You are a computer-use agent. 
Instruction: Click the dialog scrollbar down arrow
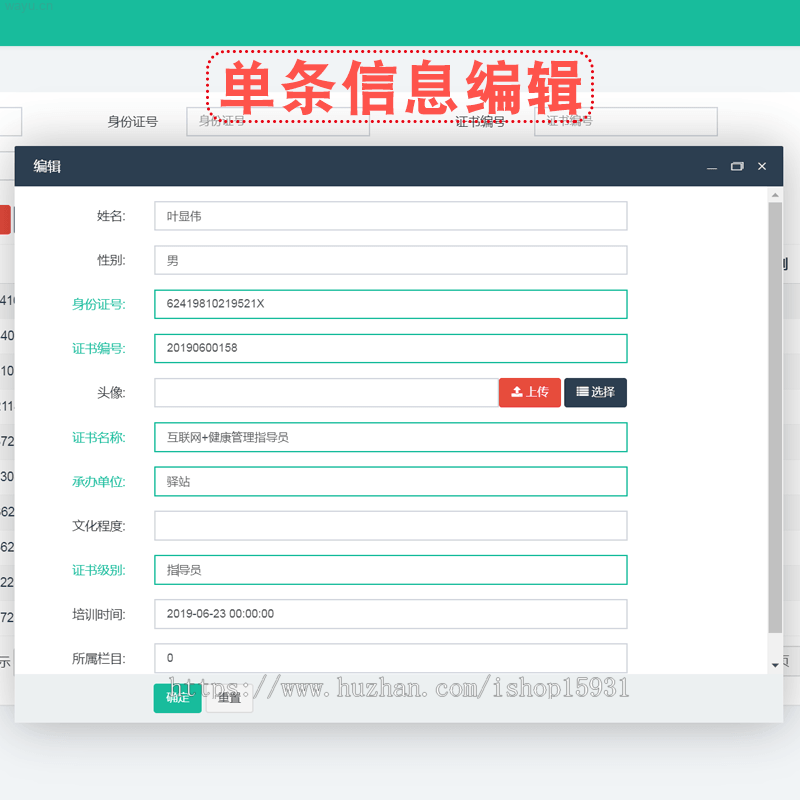point(775,665)
